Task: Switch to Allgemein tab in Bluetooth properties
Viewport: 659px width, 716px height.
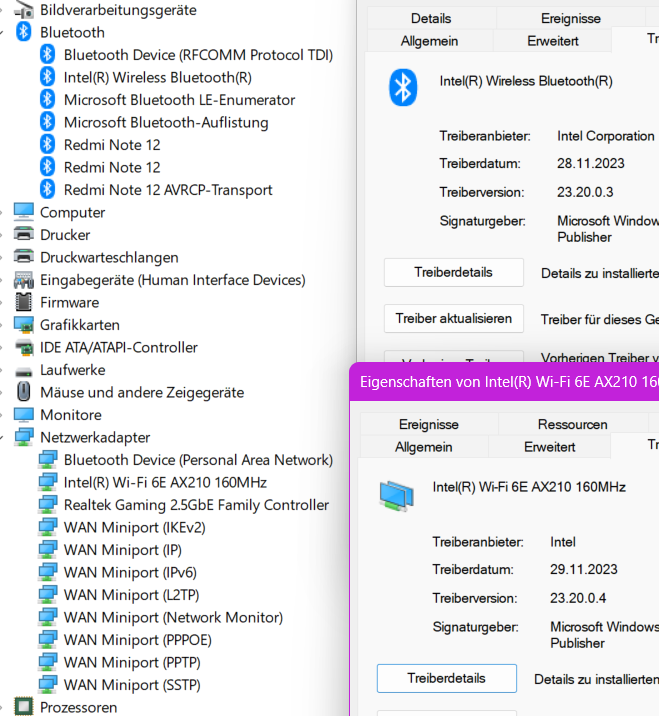Action: click(429, 41)
